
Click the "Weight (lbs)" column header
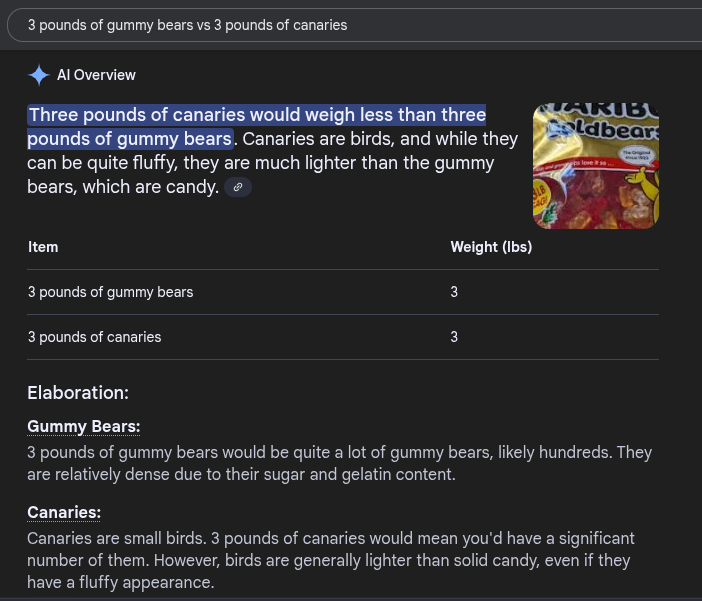491,247
